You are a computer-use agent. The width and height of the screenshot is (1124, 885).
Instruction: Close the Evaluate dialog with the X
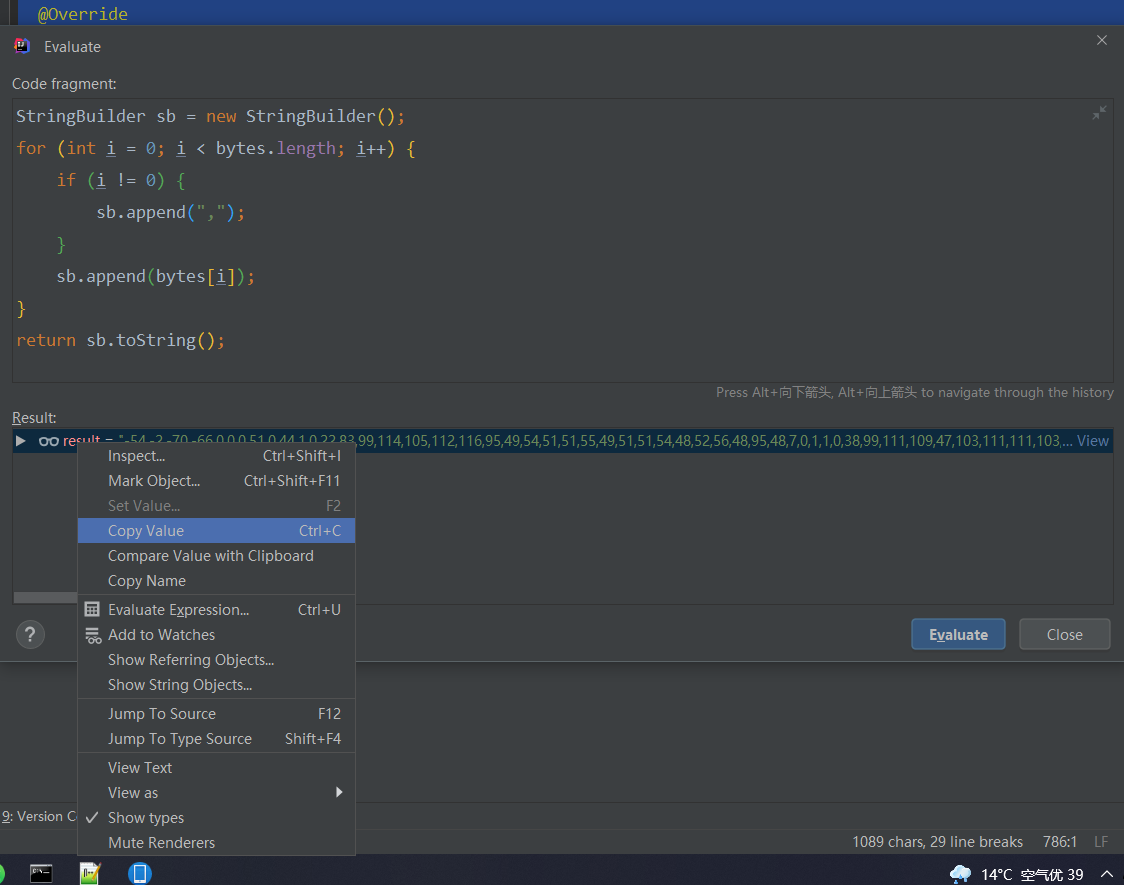coord(1102,40)
